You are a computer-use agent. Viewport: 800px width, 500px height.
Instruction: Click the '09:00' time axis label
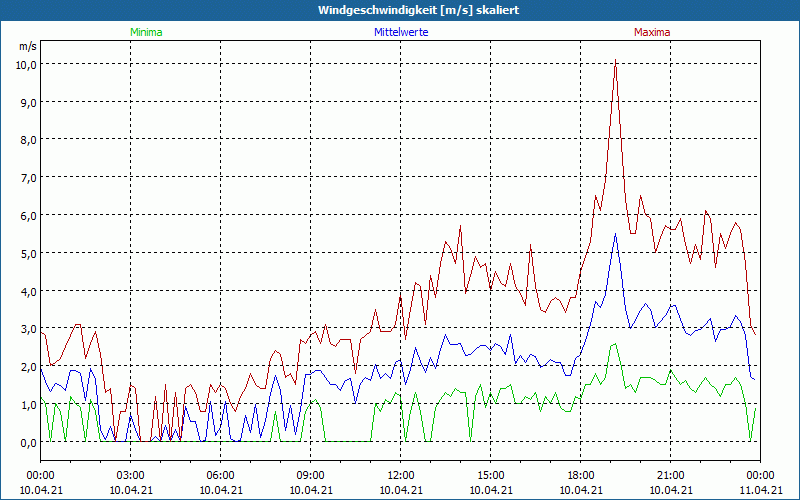click(x=311, y=476)
